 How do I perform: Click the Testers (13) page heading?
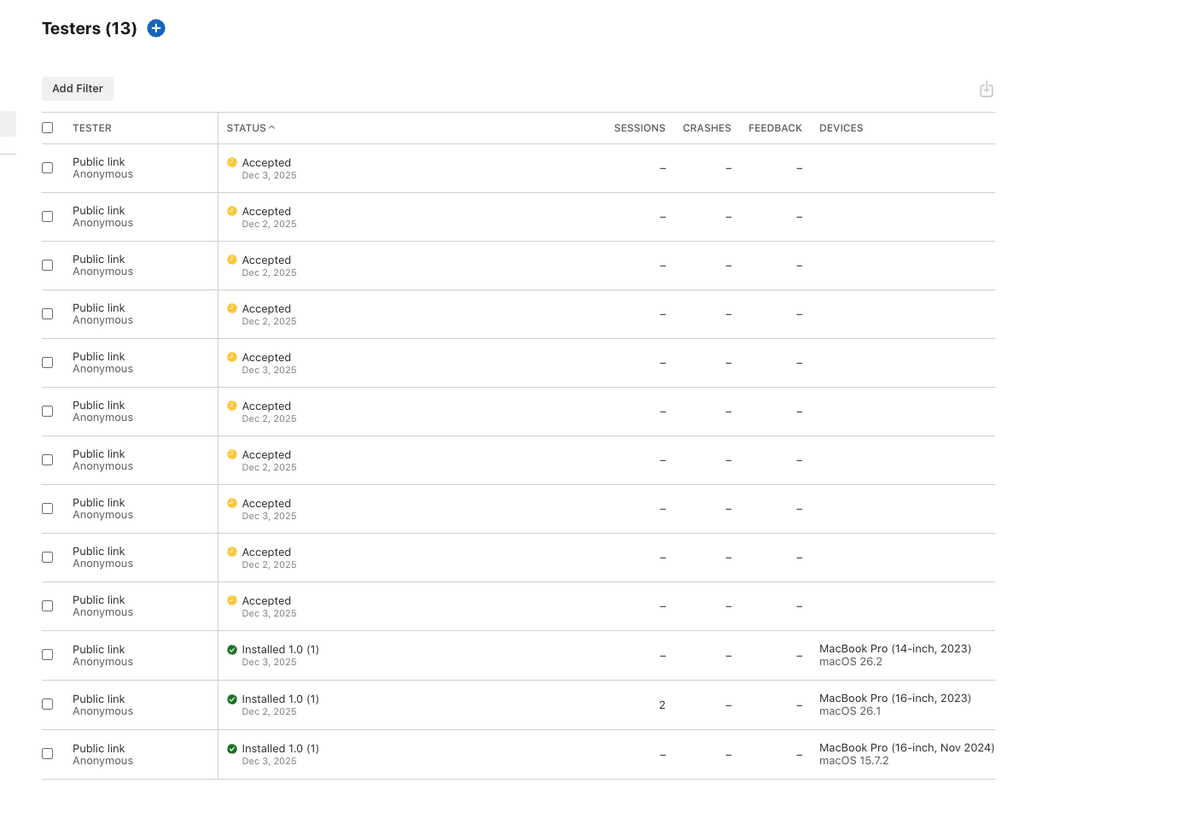point(89,28)
